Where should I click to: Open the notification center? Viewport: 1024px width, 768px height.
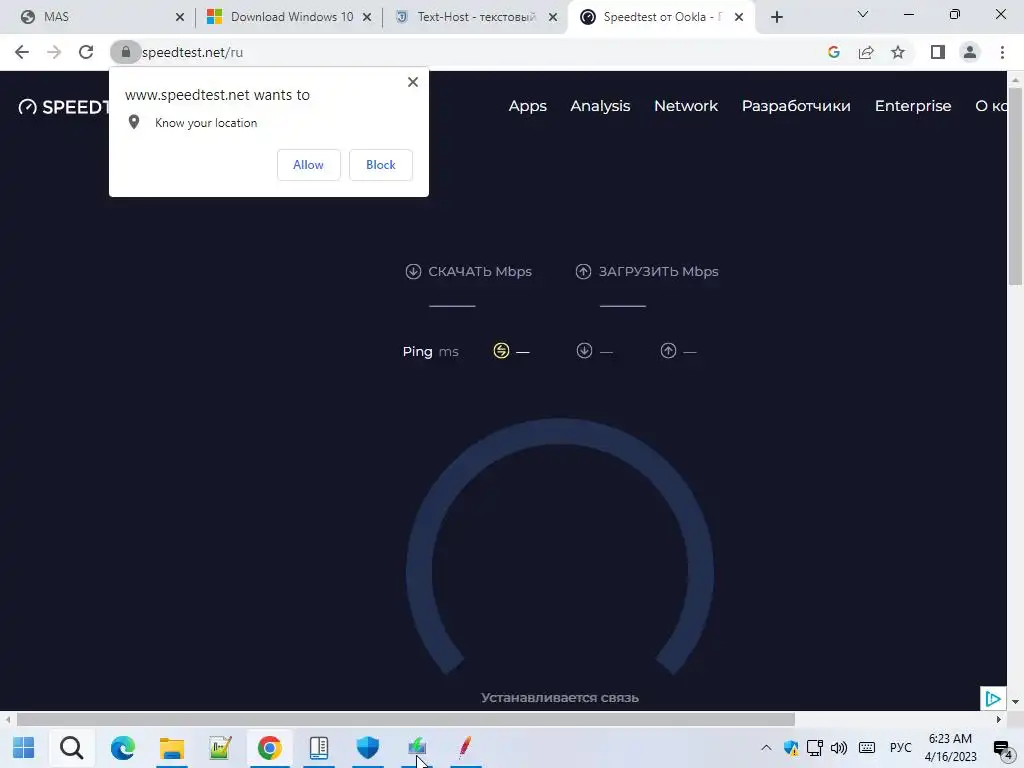(x=1002, y=748)
